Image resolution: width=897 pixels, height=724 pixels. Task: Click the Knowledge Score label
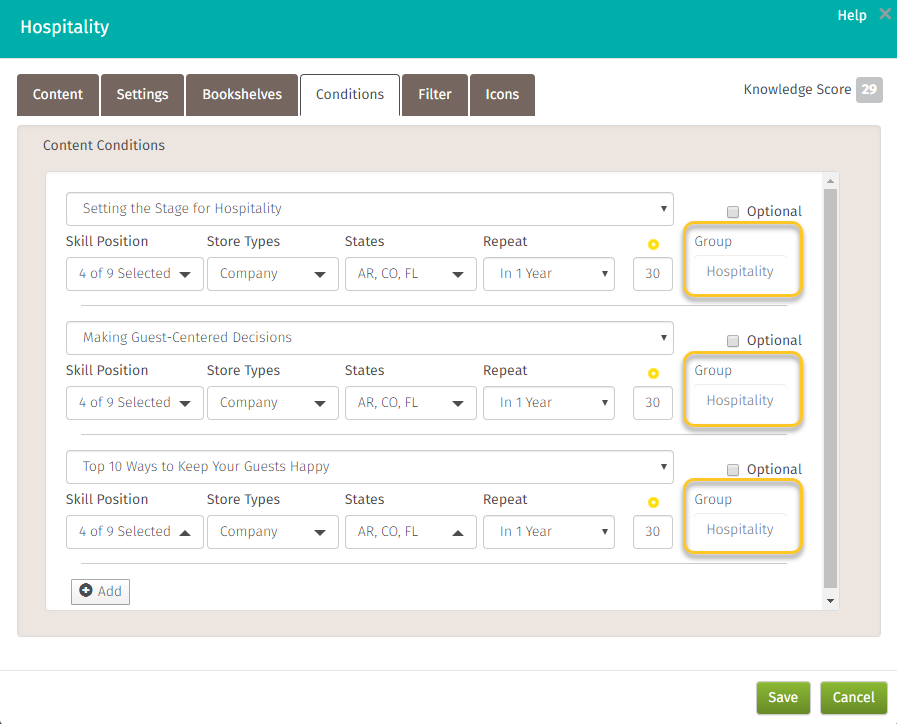(797, 90)
